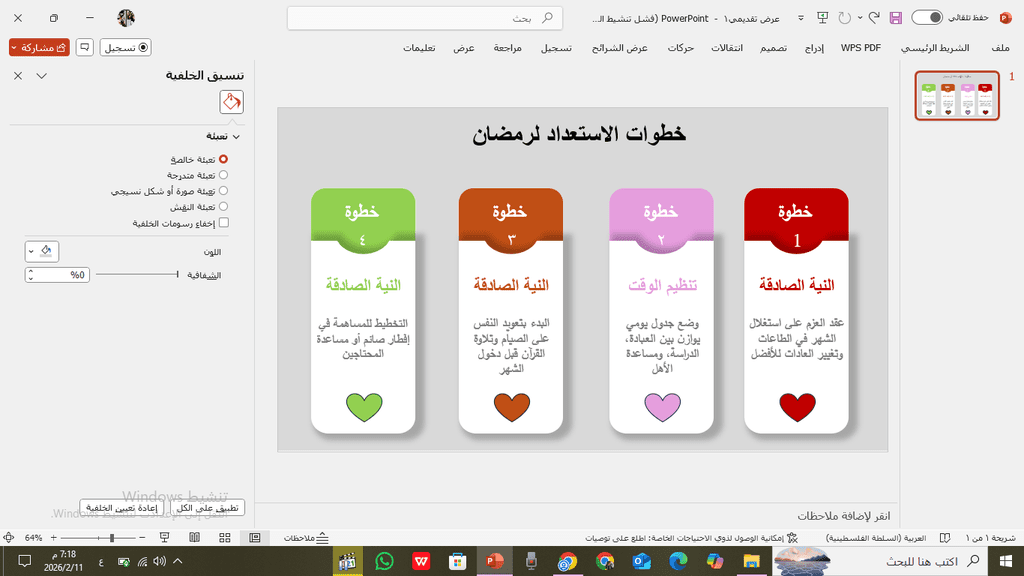The height and width of the screenshot is (576, 1024).
Task: Open the File tab (ملف)
Action: (x=1000, y=48)
